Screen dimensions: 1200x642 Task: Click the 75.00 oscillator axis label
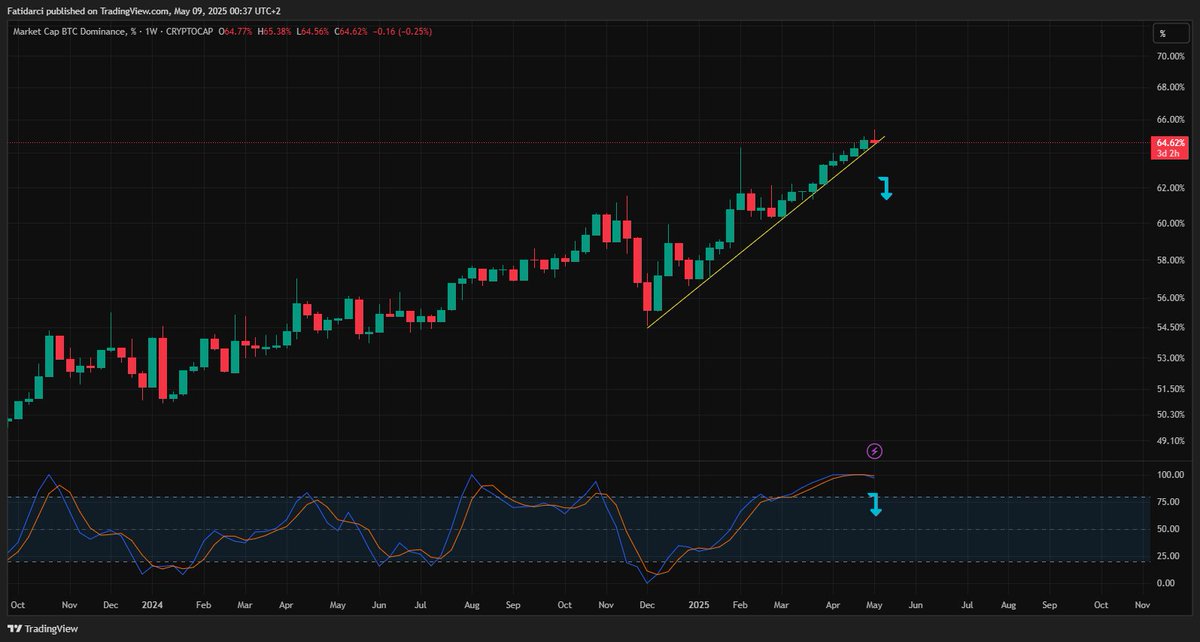(1168, 502)
